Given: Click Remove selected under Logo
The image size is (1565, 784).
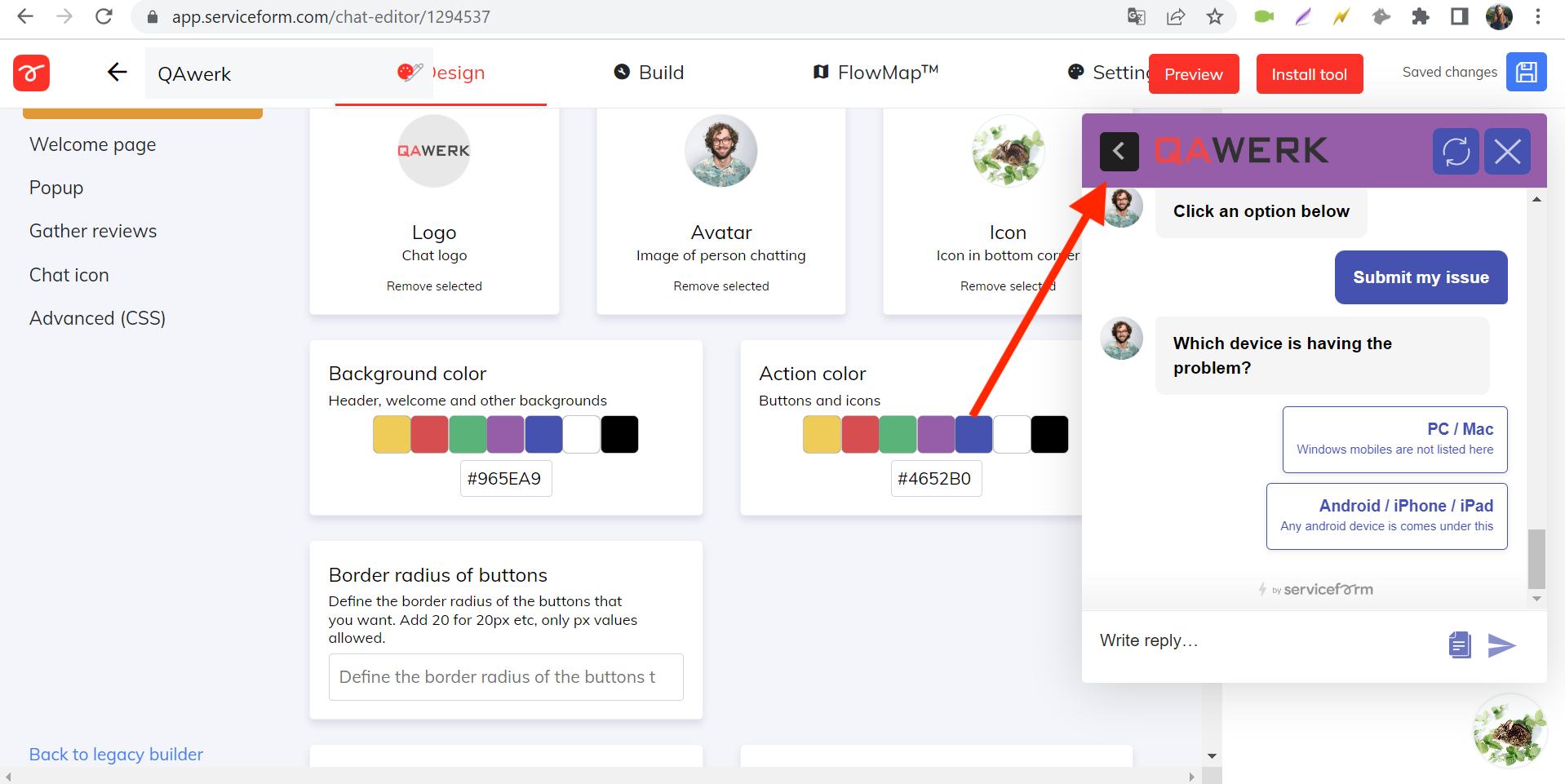Looking at the screenshot, I should pos(434,286).
